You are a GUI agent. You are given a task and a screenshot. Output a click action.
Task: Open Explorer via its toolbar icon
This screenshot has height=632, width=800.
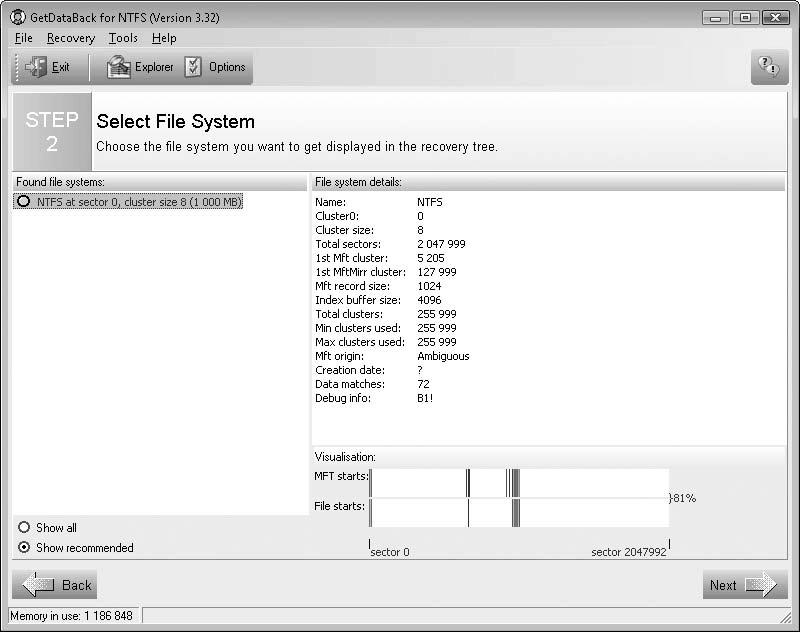[118, 67]
